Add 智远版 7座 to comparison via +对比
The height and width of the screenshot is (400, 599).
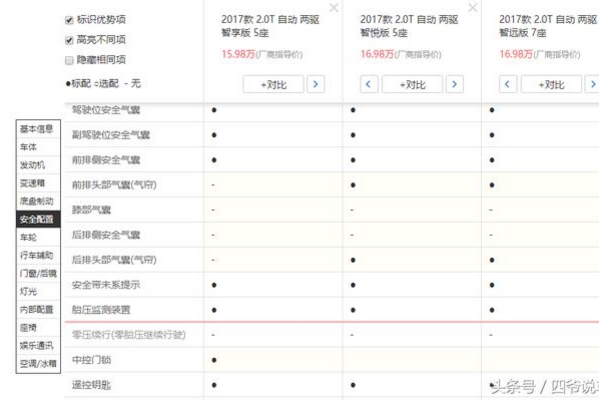[x=551, y=84]
